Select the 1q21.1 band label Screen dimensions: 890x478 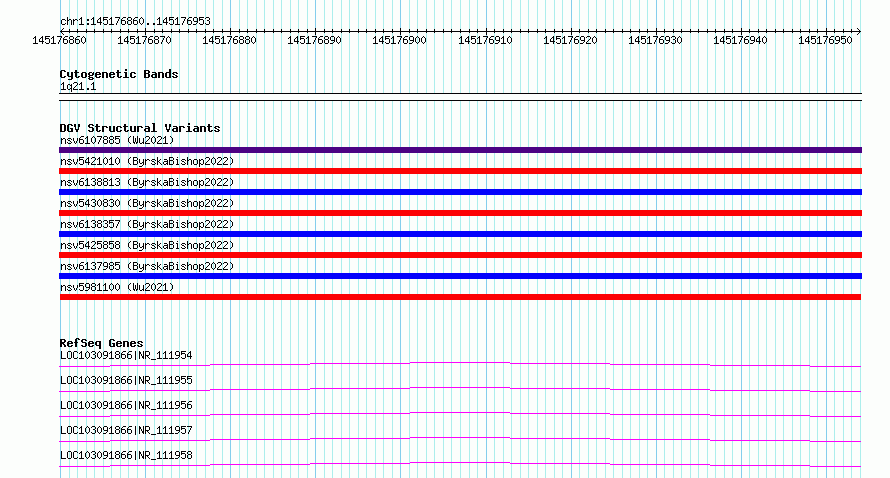78,86
